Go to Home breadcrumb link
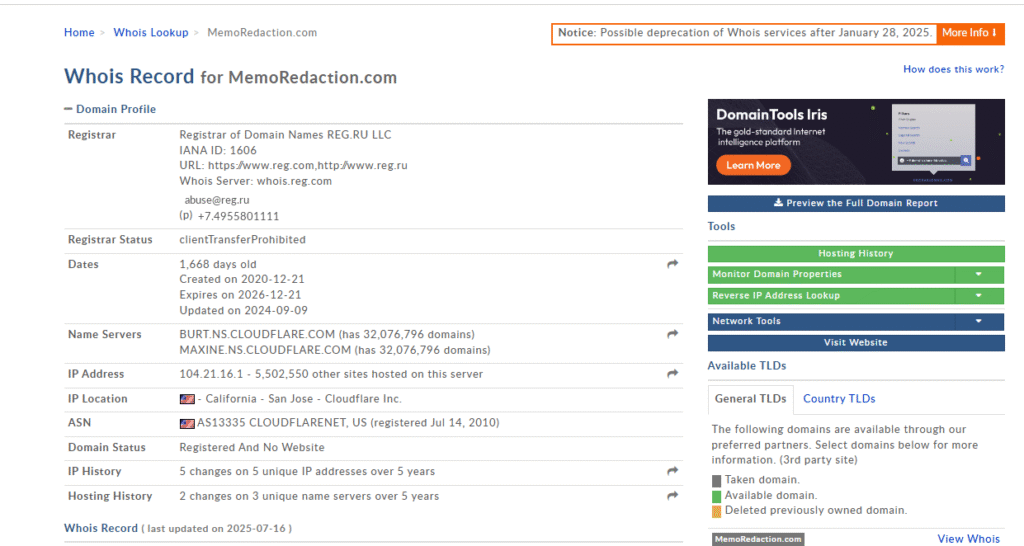The width and height of the screenshot is (1024, 546). pyautogui.click(x=79, y=33)
